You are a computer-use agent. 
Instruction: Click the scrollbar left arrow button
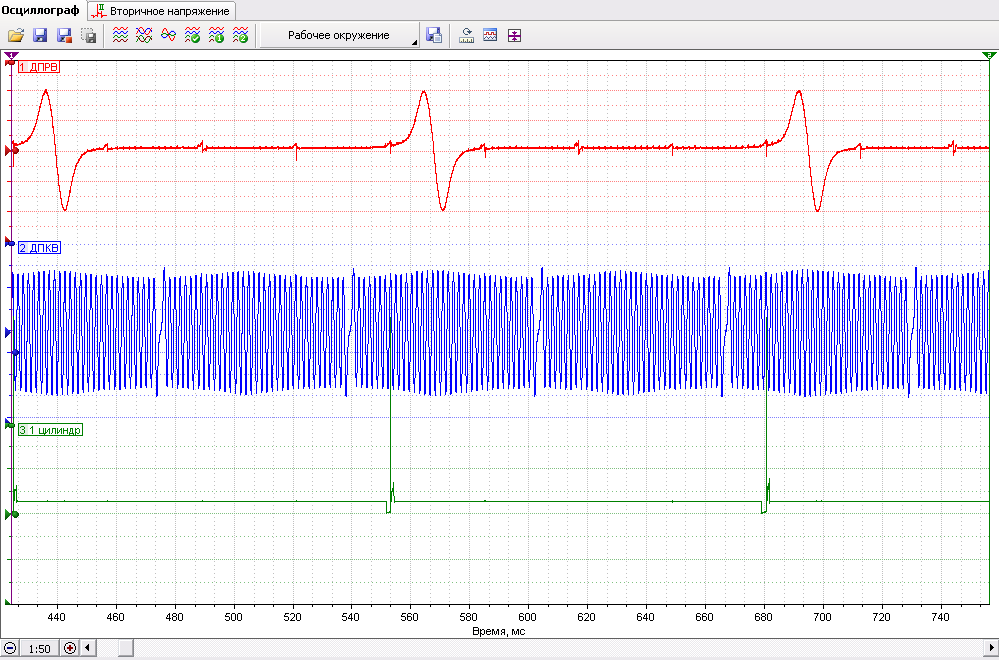point(87,649)
